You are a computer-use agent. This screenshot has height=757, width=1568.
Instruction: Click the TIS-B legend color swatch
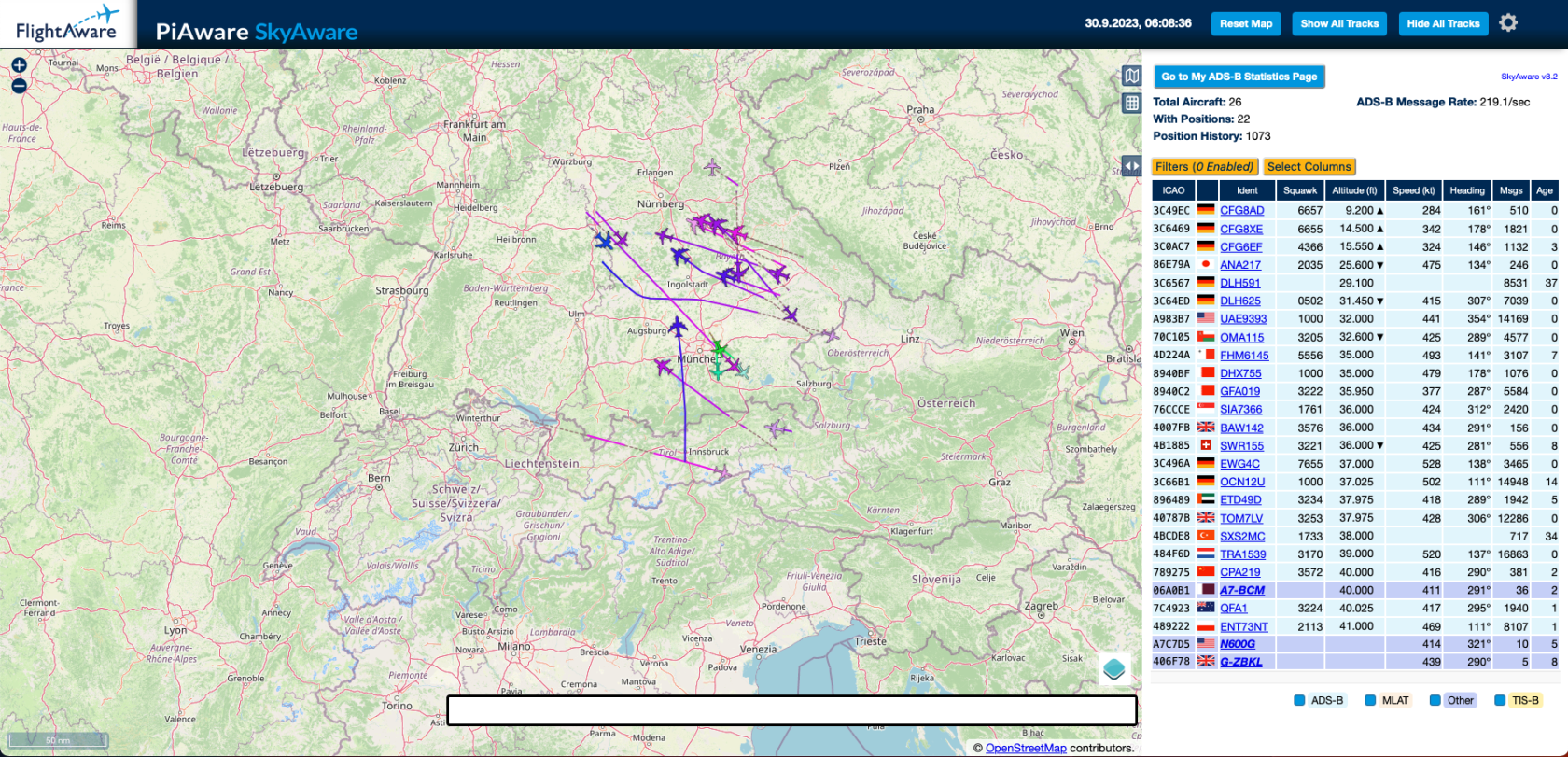point(1500,700)
